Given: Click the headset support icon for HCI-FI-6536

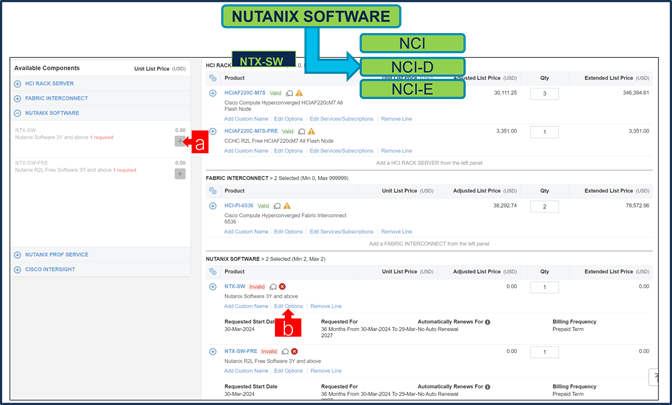Looking at the screenshot, I should [277, 206].
